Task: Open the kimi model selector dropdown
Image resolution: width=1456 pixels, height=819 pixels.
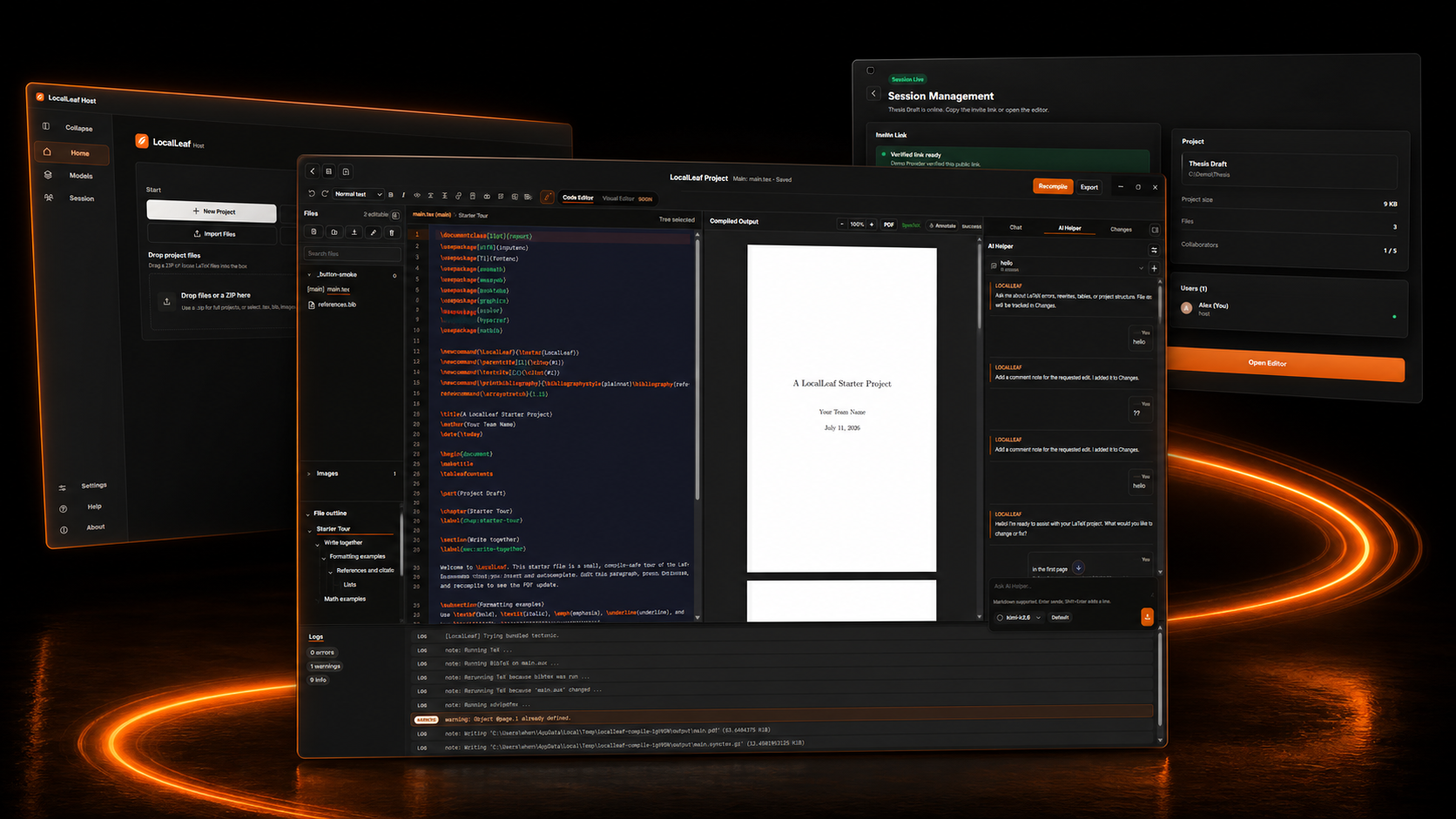Action: click(1019, 617)
